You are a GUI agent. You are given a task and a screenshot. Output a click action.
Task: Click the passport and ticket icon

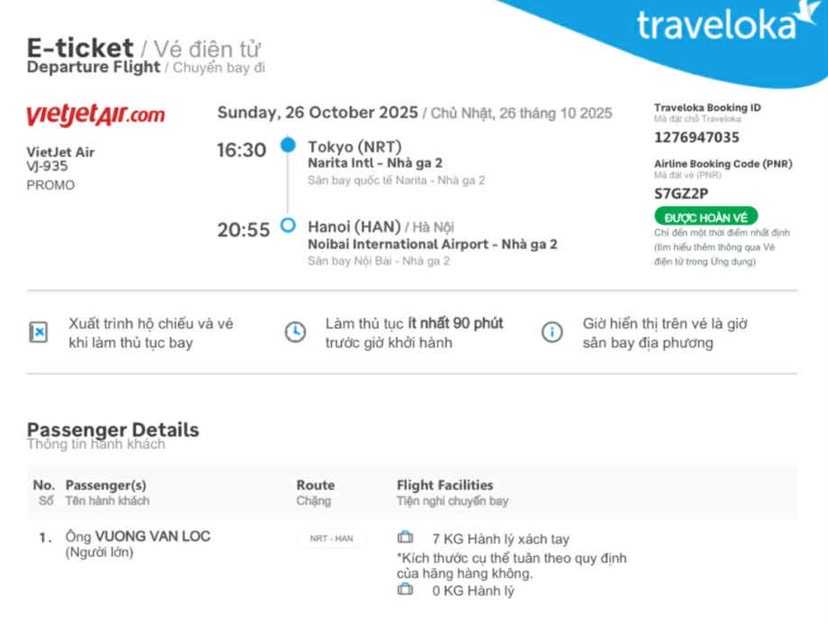(x=38, y=333)
